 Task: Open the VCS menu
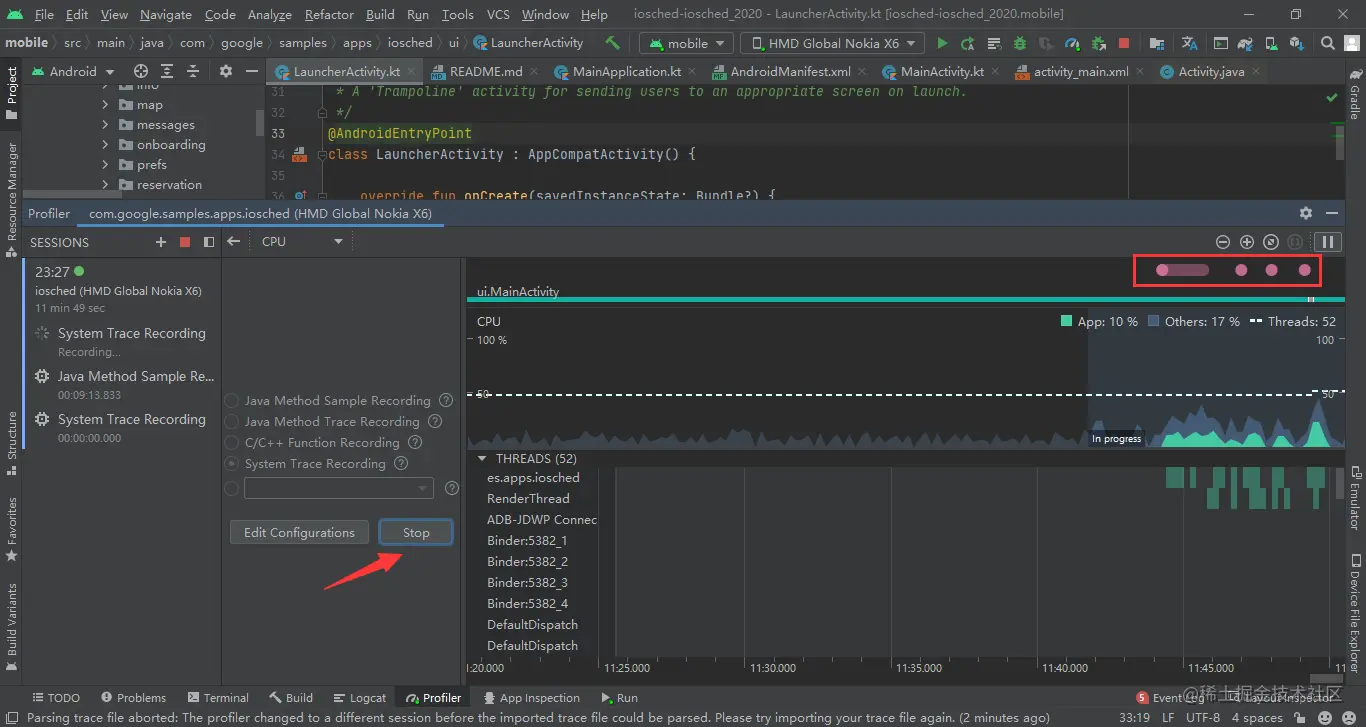coord(498,15)
